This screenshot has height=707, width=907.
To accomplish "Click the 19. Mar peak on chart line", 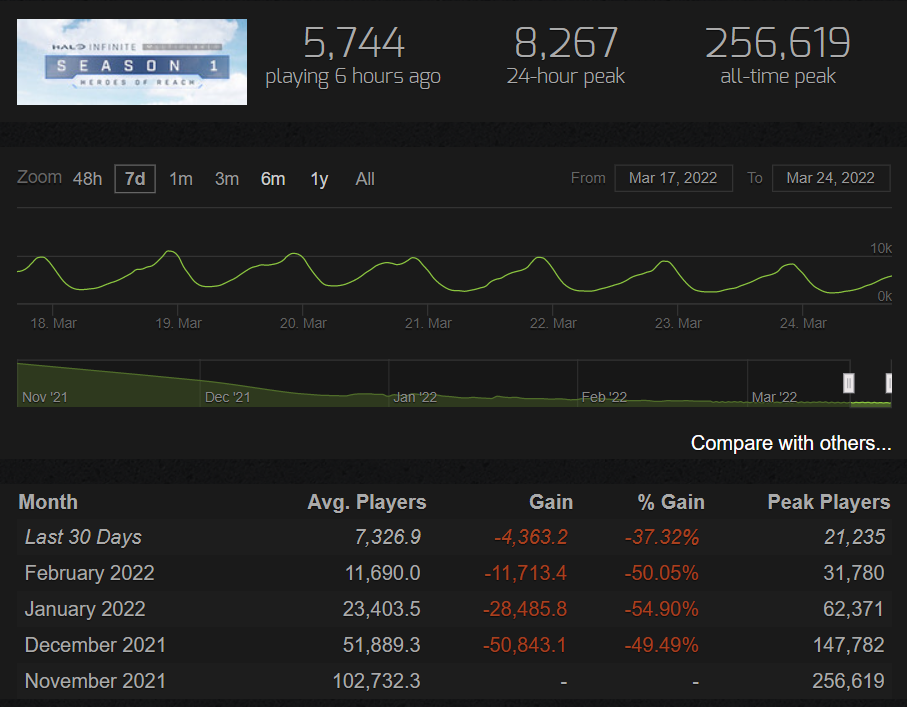I will coord(171,252).
